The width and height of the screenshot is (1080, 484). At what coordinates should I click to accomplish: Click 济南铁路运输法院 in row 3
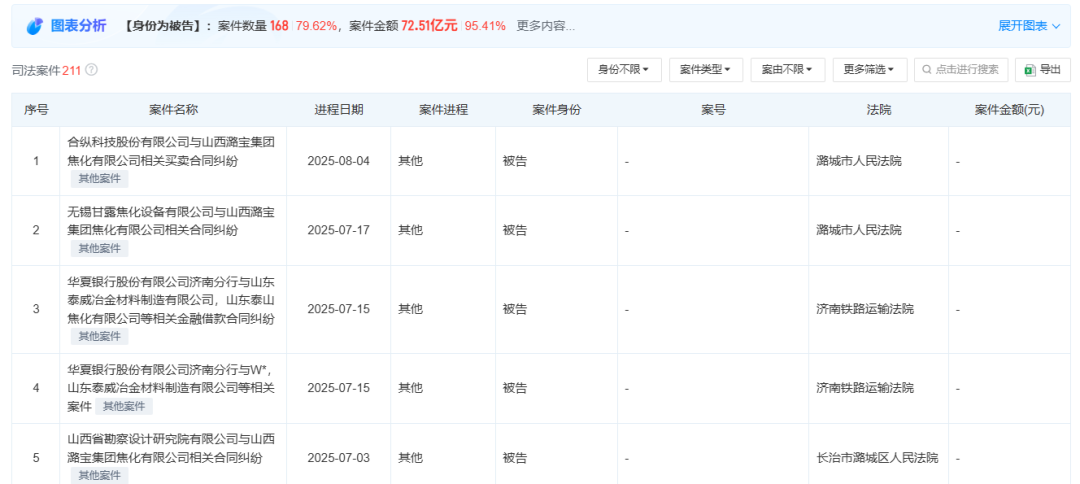coord(864,309)
